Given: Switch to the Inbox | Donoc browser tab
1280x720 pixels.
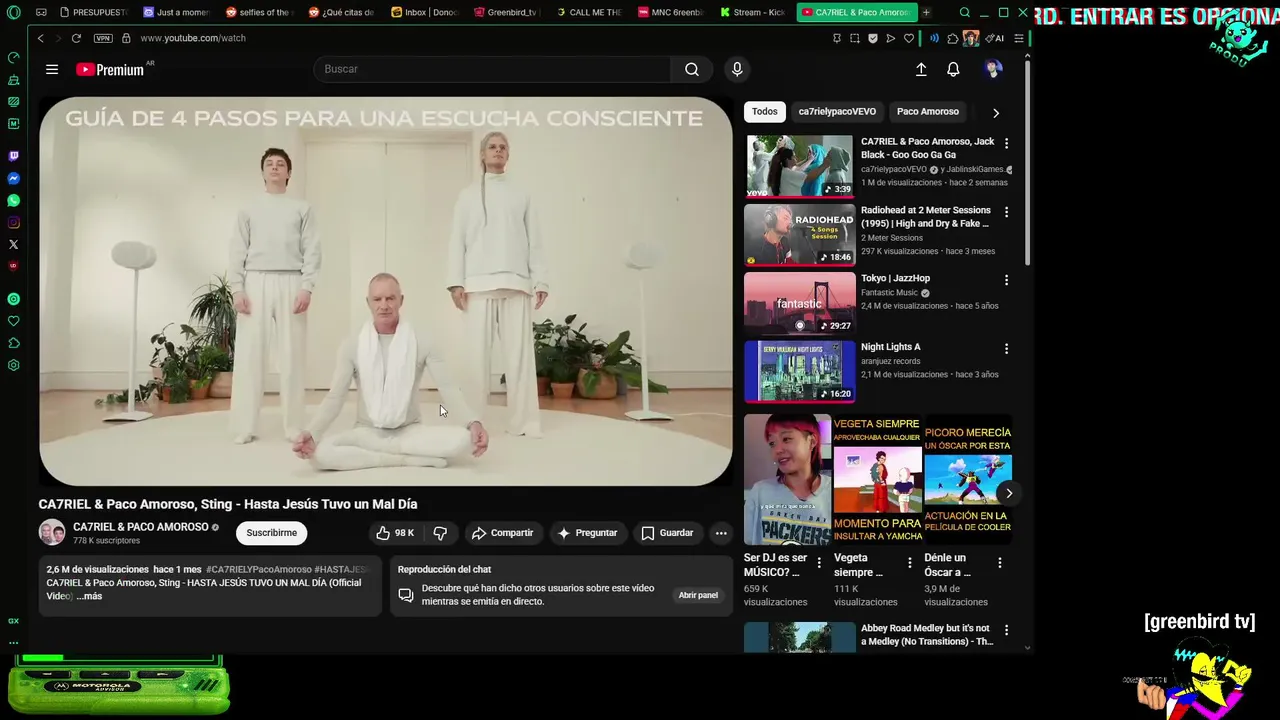Looking at the screenshot, I should [424, 13].
